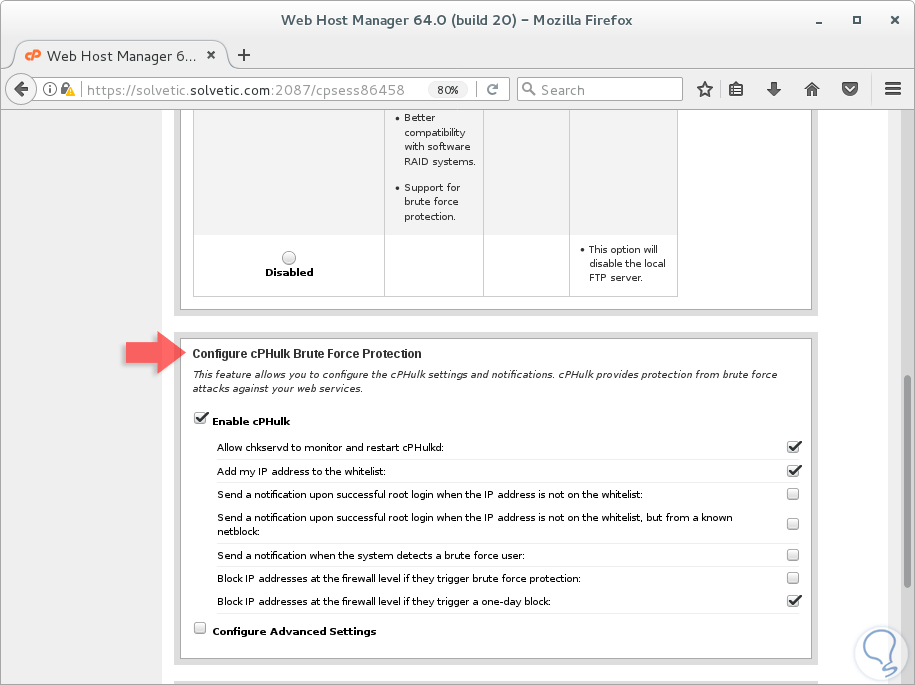Reload the page with the refresh icon

point(493,89)
